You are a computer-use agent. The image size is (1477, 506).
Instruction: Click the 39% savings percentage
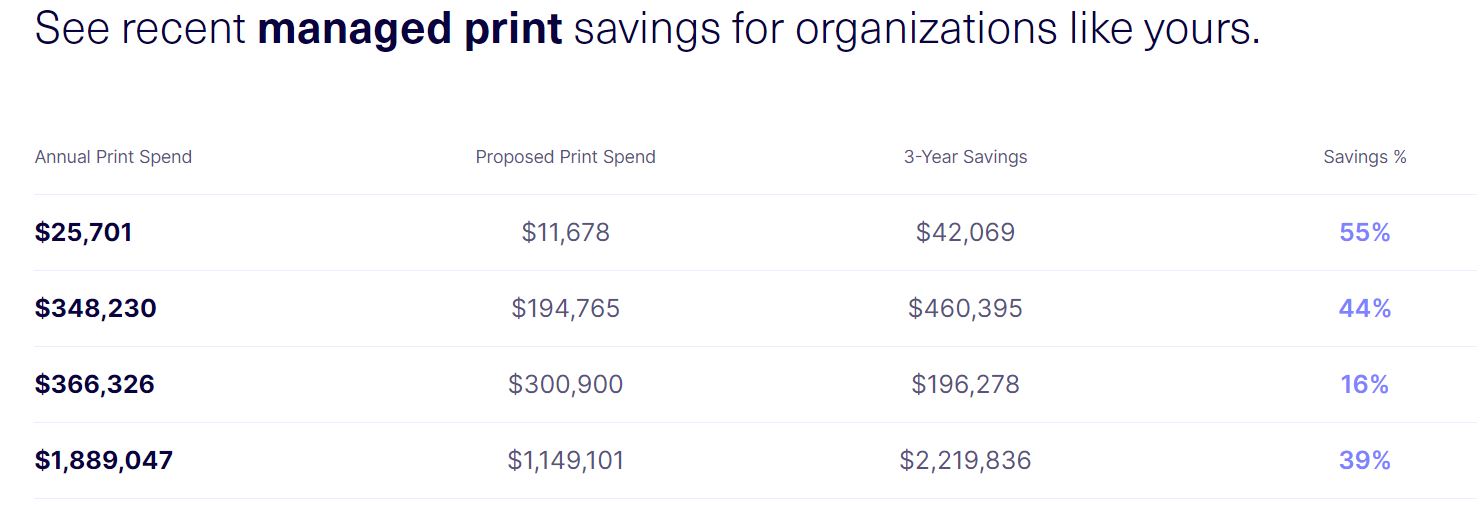pos(1365,461)
